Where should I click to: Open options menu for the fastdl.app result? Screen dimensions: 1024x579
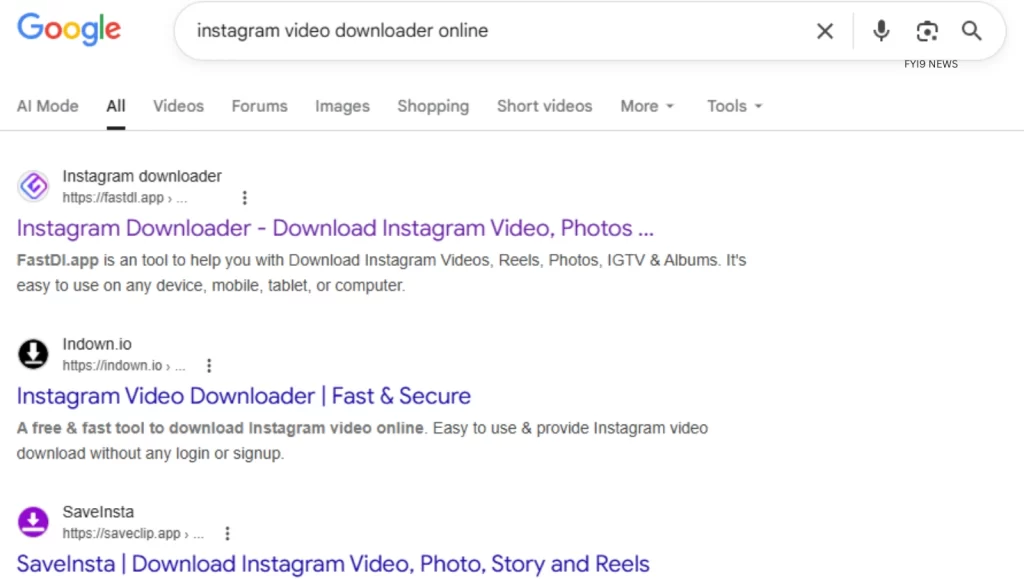(x=244, y=198)
